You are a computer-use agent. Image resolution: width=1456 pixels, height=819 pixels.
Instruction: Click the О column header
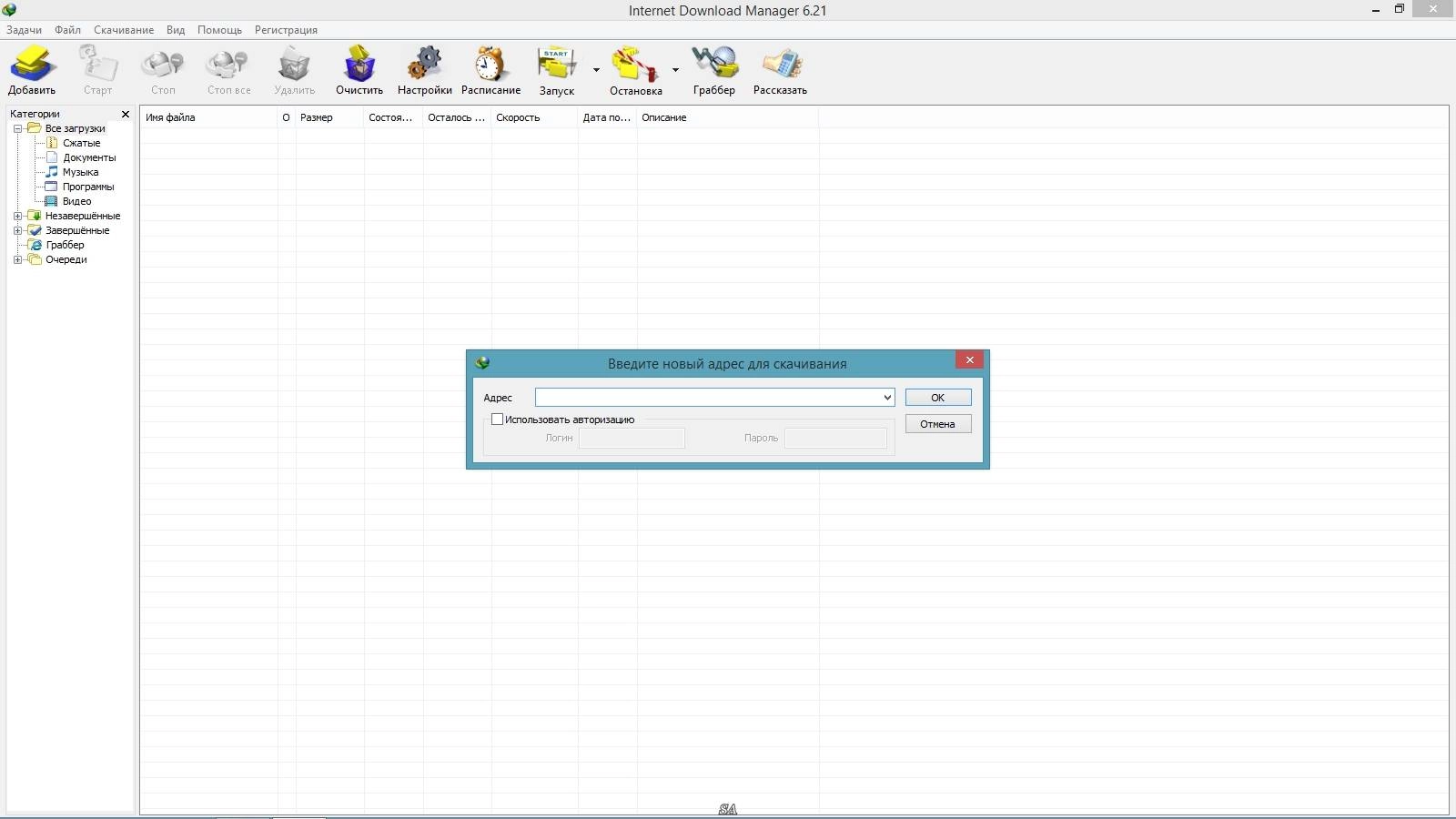click(287, 117)
